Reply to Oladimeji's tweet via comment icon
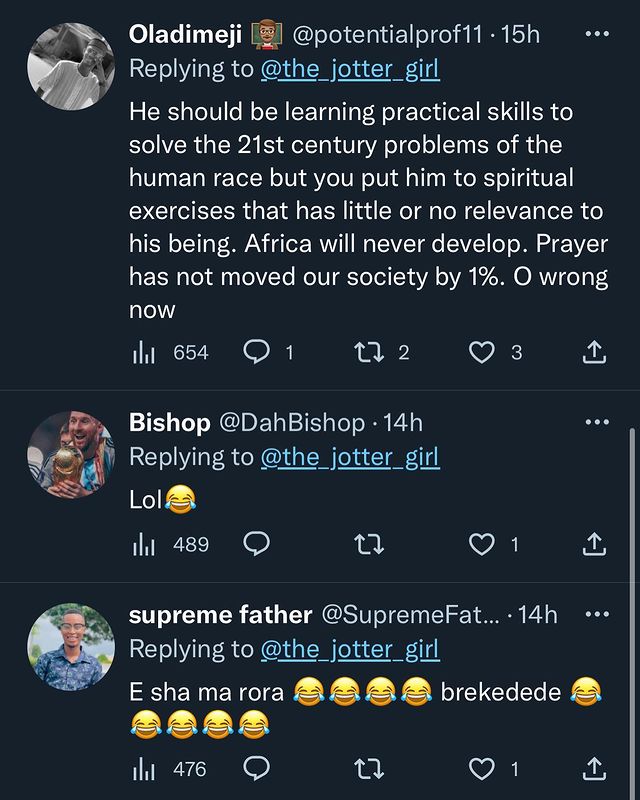This screenshot has height=800, width=640. point(257,352)
